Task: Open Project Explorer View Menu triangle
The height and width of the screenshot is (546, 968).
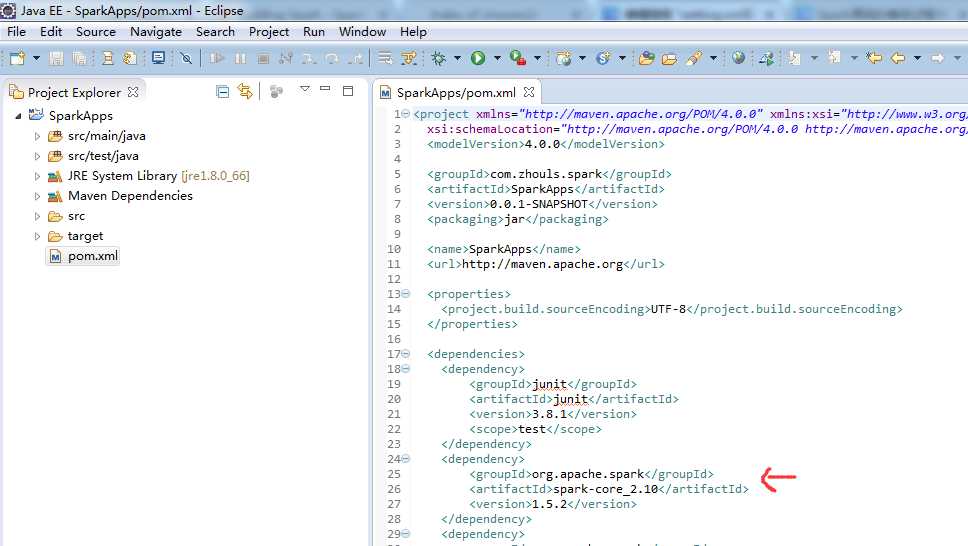Action: (x=304, y=89)
